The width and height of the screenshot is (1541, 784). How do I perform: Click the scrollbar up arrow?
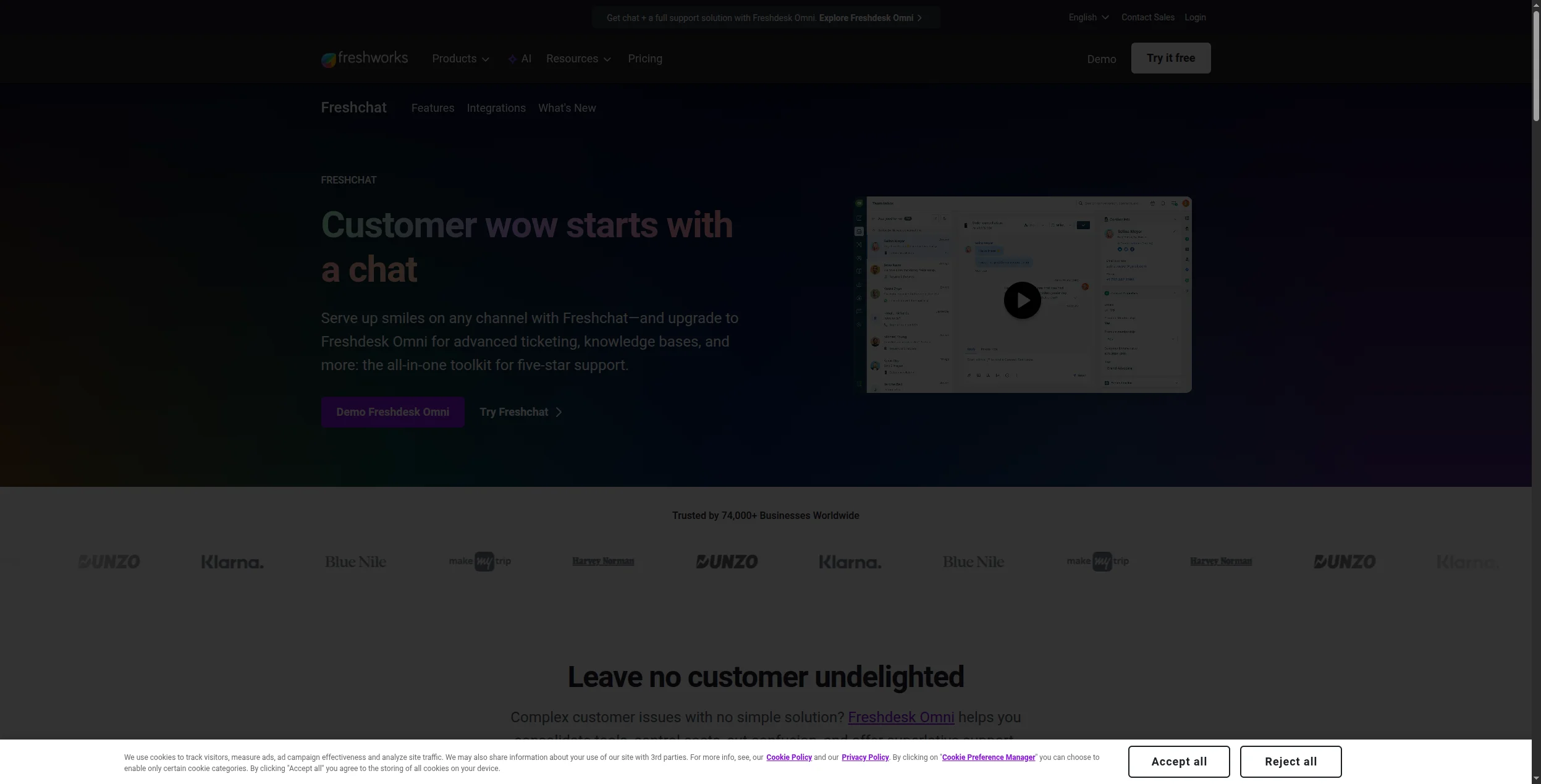[x=1535, y=5]
